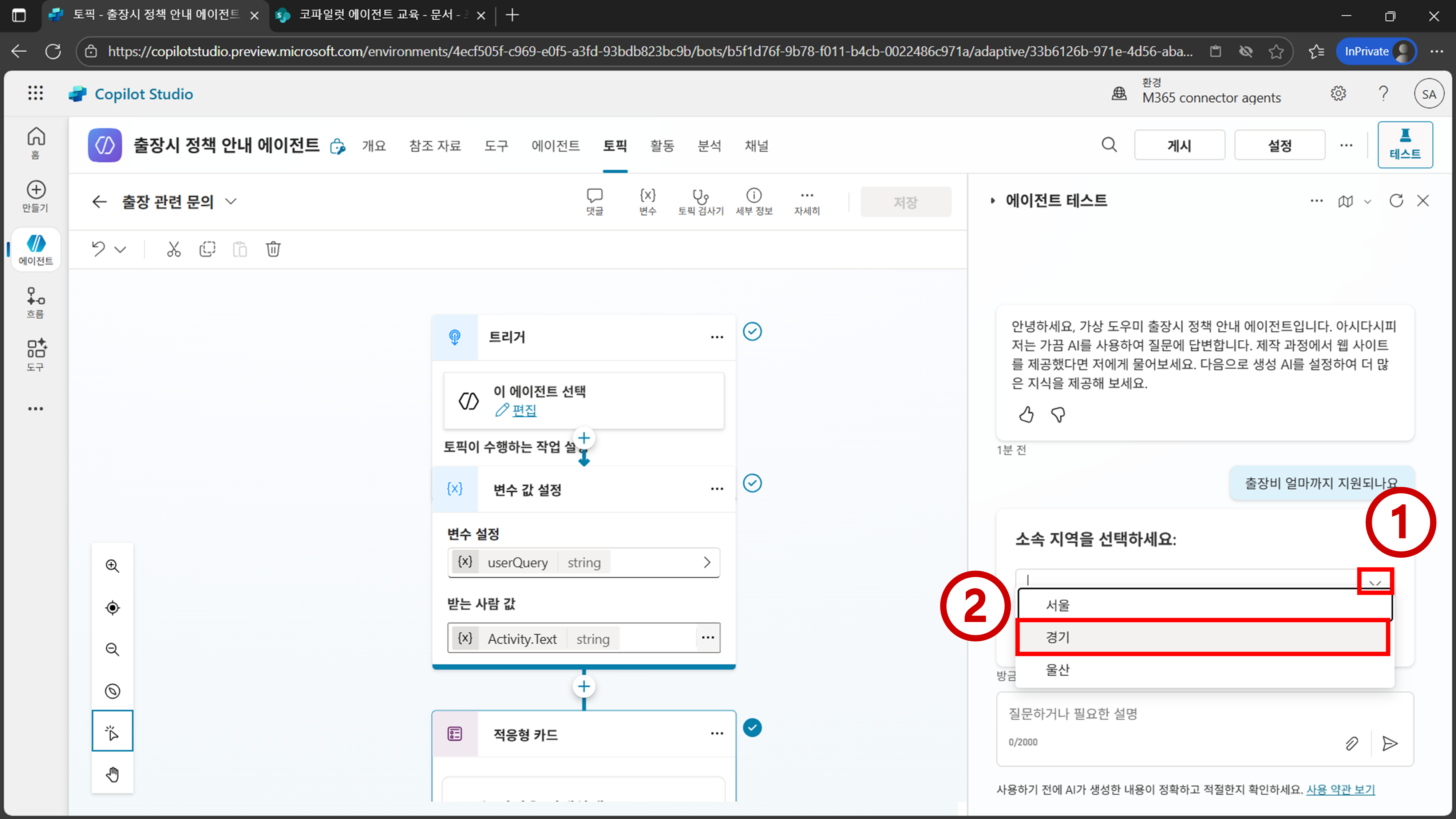The image size is (1456, 819).
Task: Click the delete trash icon
Action: tap(273, 249)
